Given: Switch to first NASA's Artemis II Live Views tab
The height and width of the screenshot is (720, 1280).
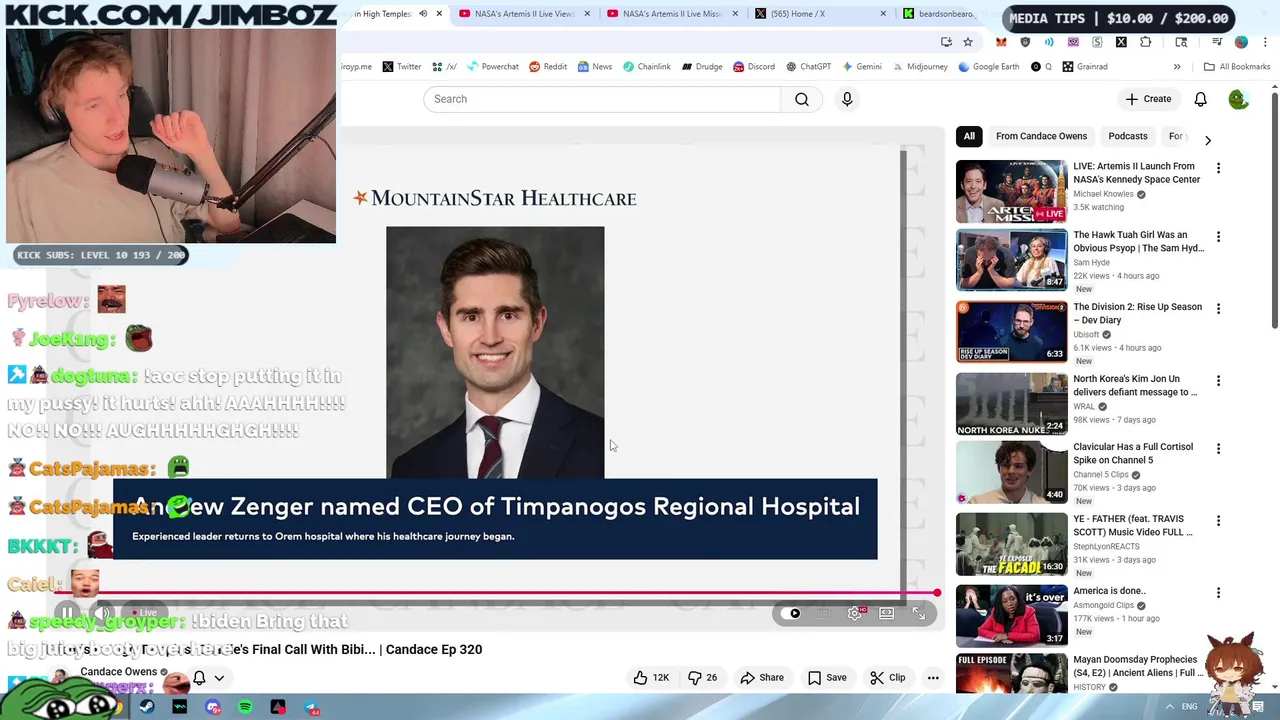Looking at the screenshot, I should (x=525, y=14).
